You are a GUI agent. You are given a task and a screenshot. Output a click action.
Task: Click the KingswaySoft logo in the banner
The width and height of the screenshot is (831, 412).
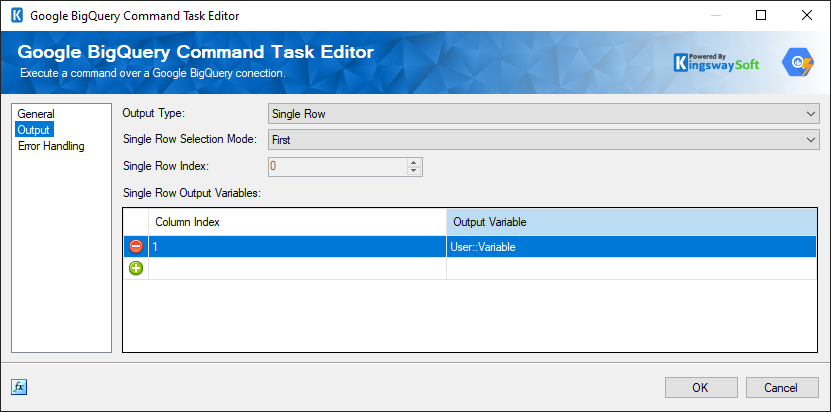[717, 63]
